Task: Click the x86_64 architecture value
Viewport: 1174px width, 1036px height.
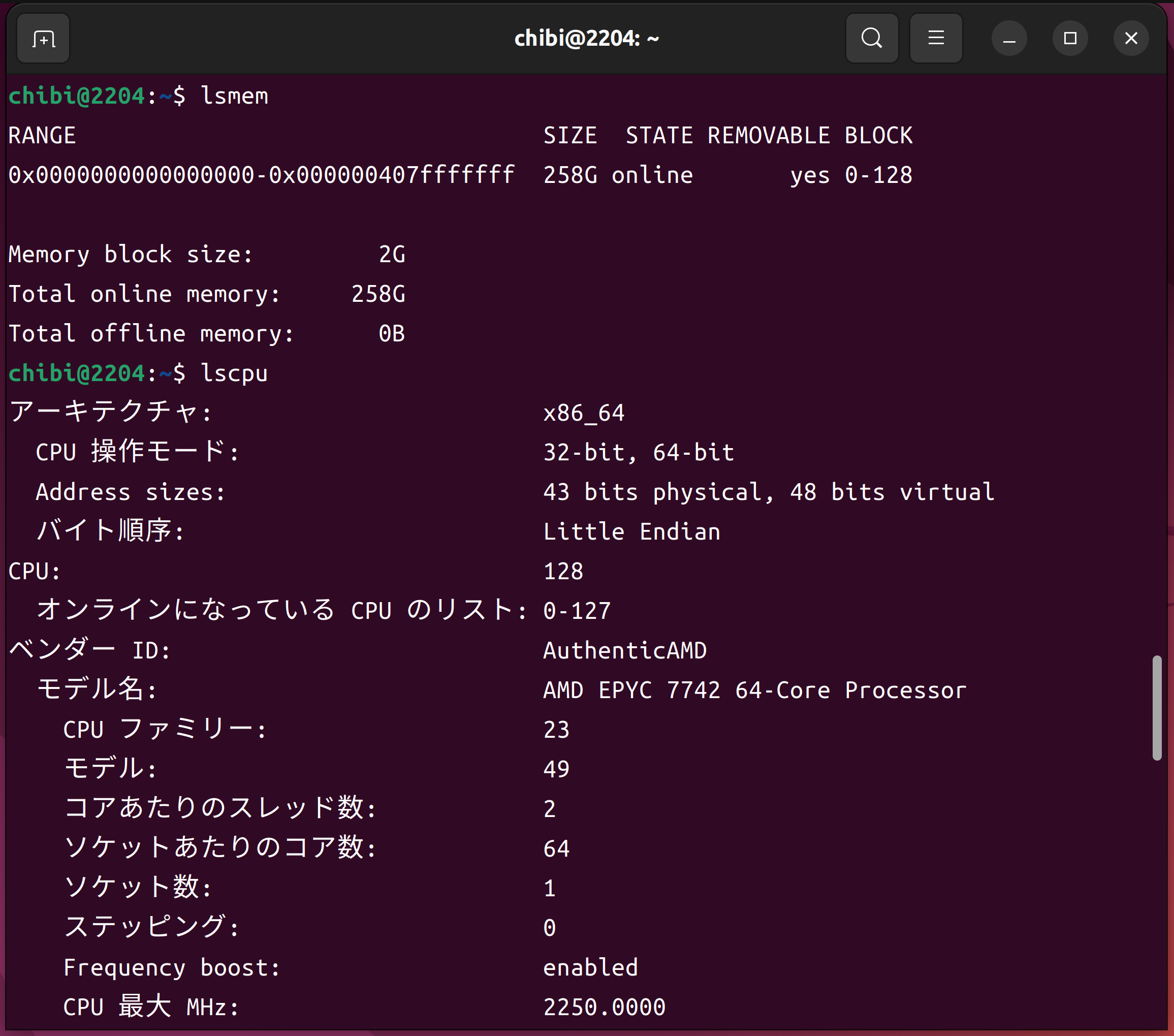Action: [584, 413]
